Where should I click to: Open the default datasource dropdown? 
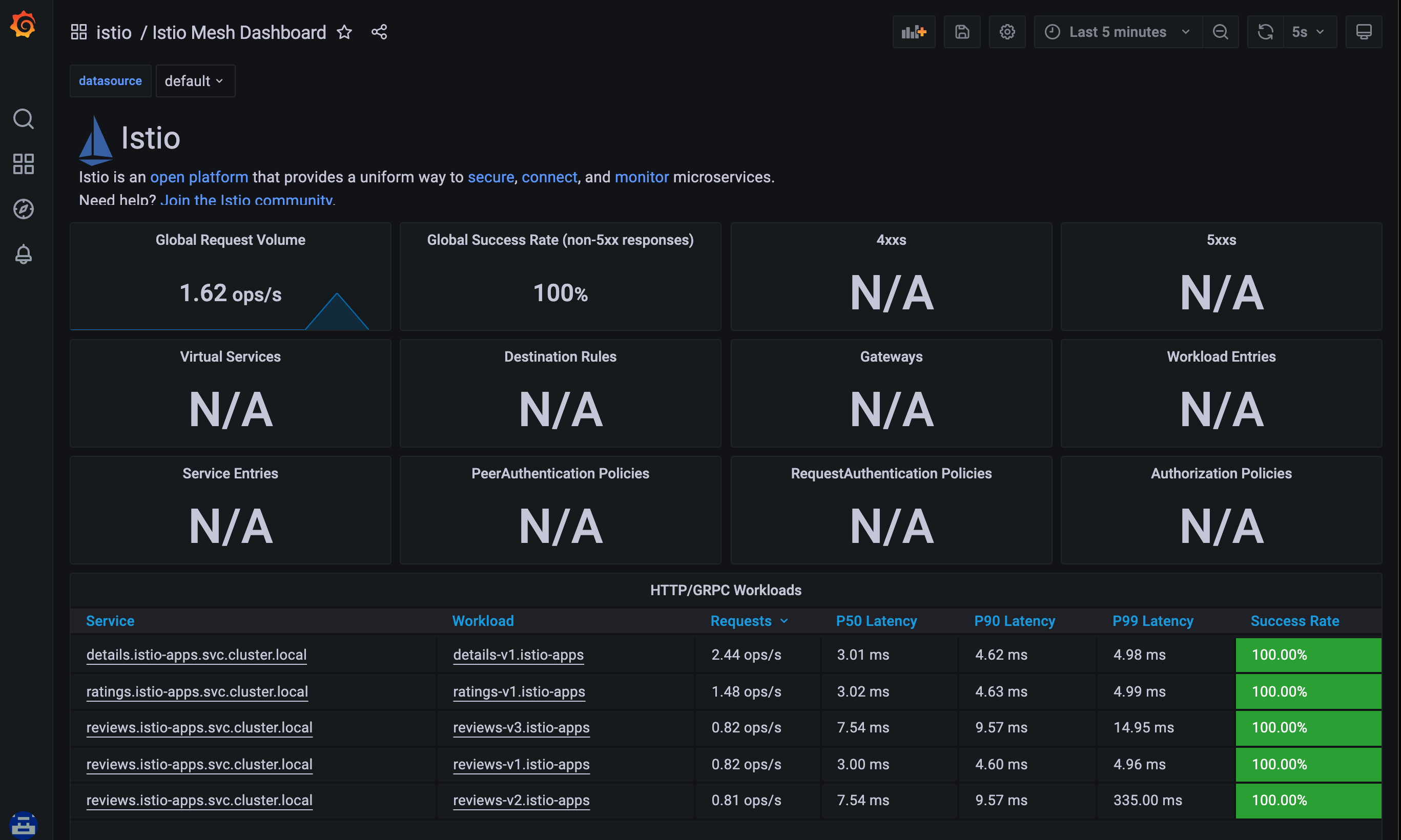tap(195, 80)
